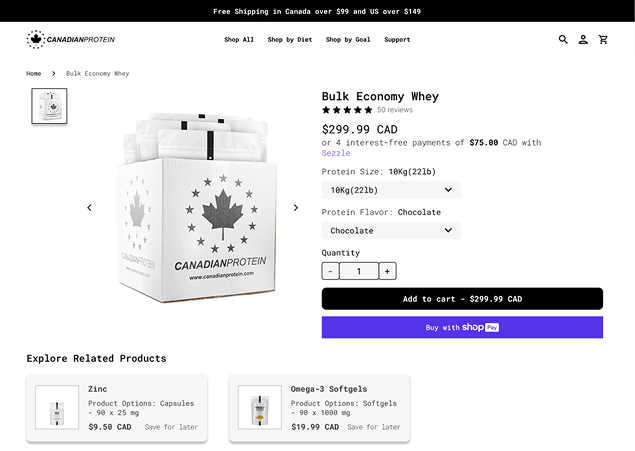The height and width of the screenshot is (451, 635).
Task: Decrease quantity with minus button
Action: click(x=330, y=271)
